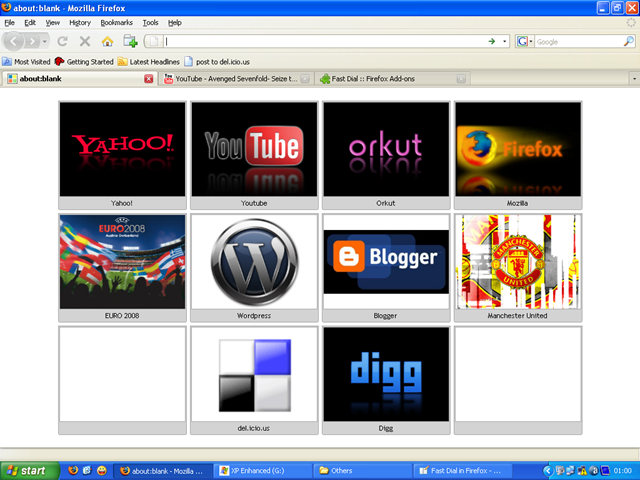Open the Manchester United speed dial thumbnail
This screenshot has height=480, width=640.
tap(518, 268)
